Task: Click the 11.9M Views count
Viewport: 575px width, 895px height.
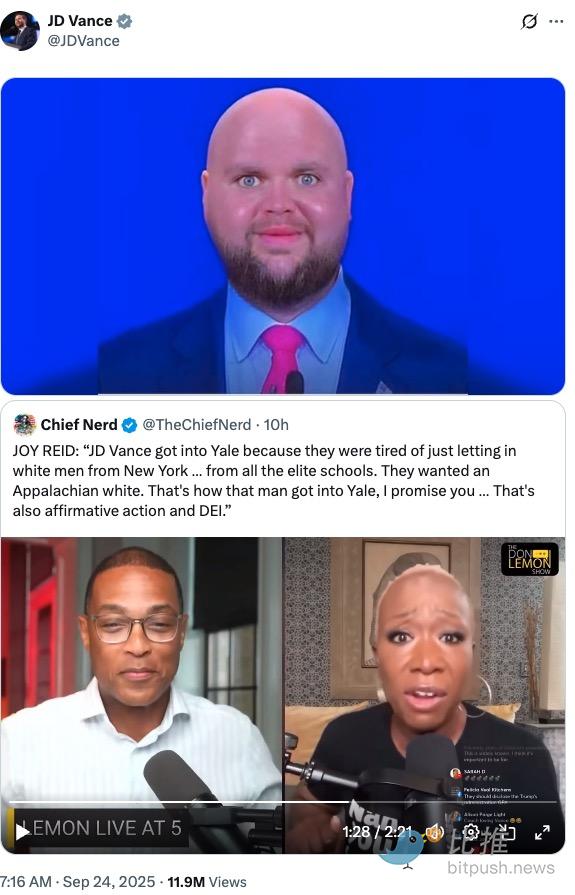Action: coord(207,882)
